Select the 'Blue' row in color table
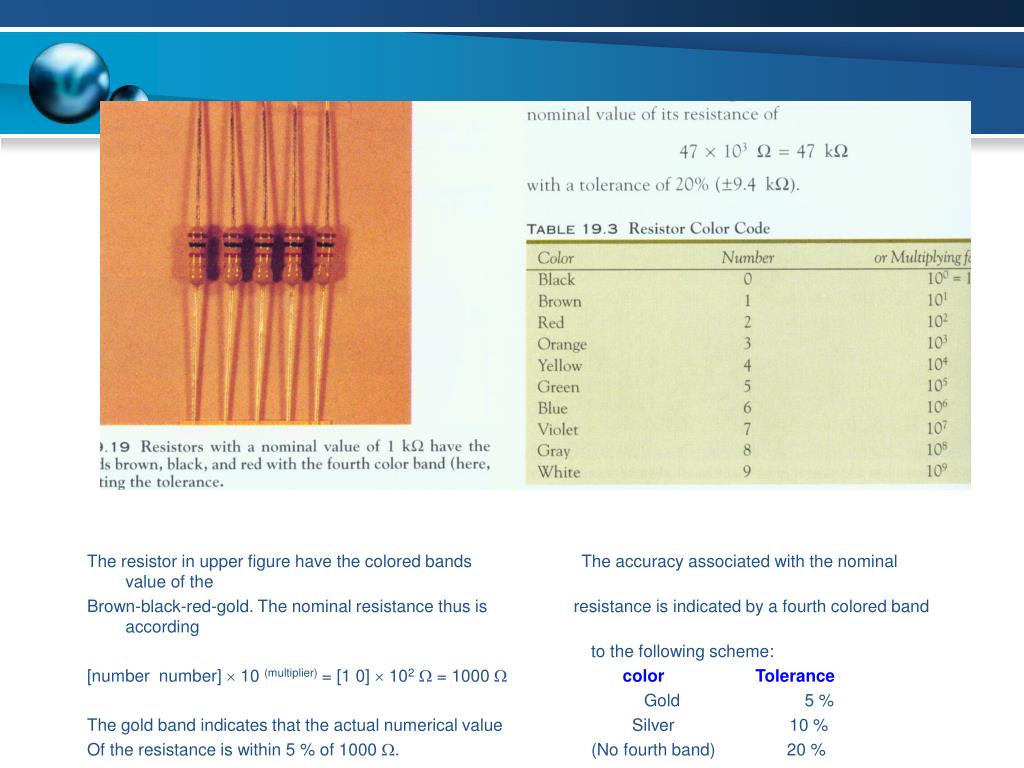The image size is (1024, 768). click(748, 408)
